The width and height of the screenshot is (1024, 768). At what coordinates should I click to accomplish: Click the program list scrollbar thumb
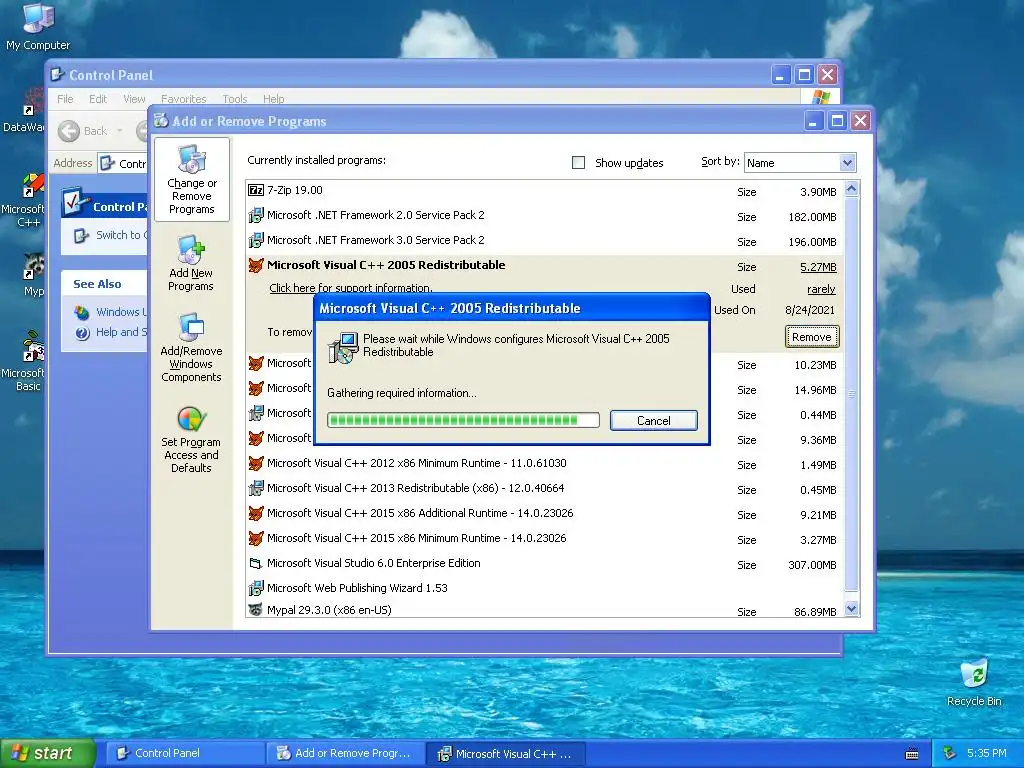coord(851,394)
